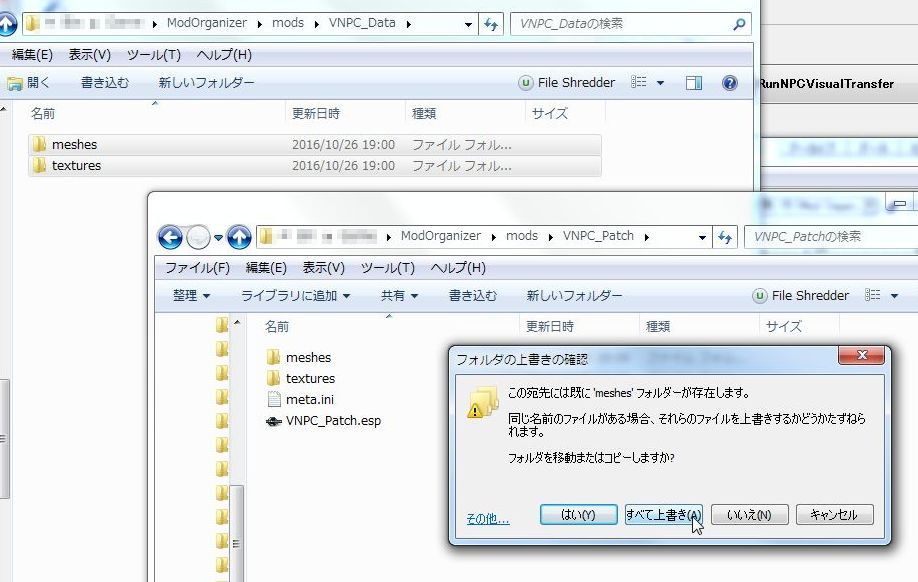Screen dimensions: 918x582
Task: Click the はい(Y) button
Action: pyautogui.click(x=578, y=515)
